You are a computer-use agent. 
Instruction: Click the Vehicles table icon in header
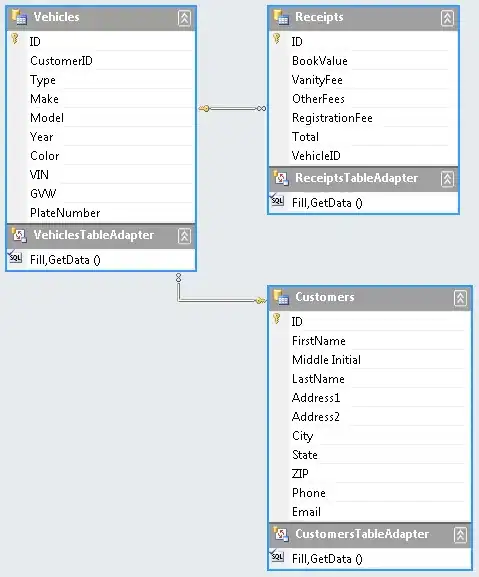point(19,17)
